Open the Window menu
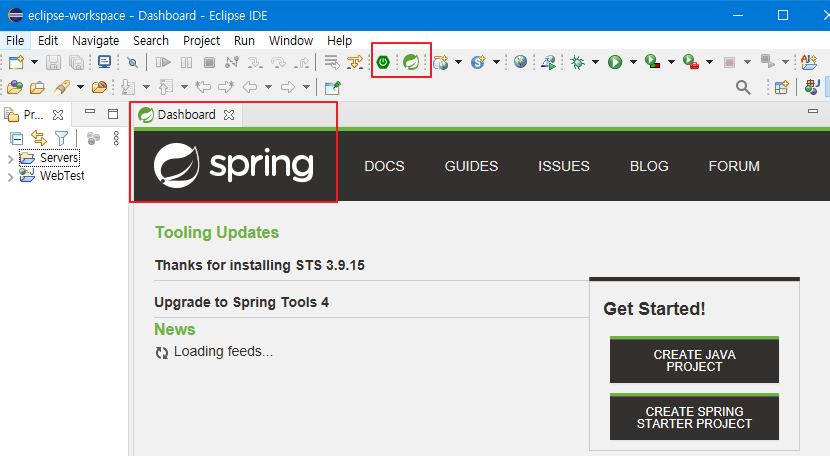The width and height of the screenshot is (830, 456). point(291,41)
